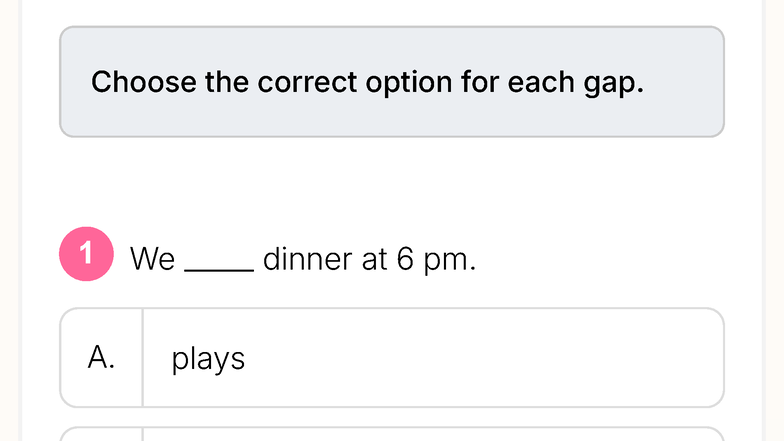
Task: Click the divider line beside "A."
Action: pyautogui.click(x=142, y=358)
